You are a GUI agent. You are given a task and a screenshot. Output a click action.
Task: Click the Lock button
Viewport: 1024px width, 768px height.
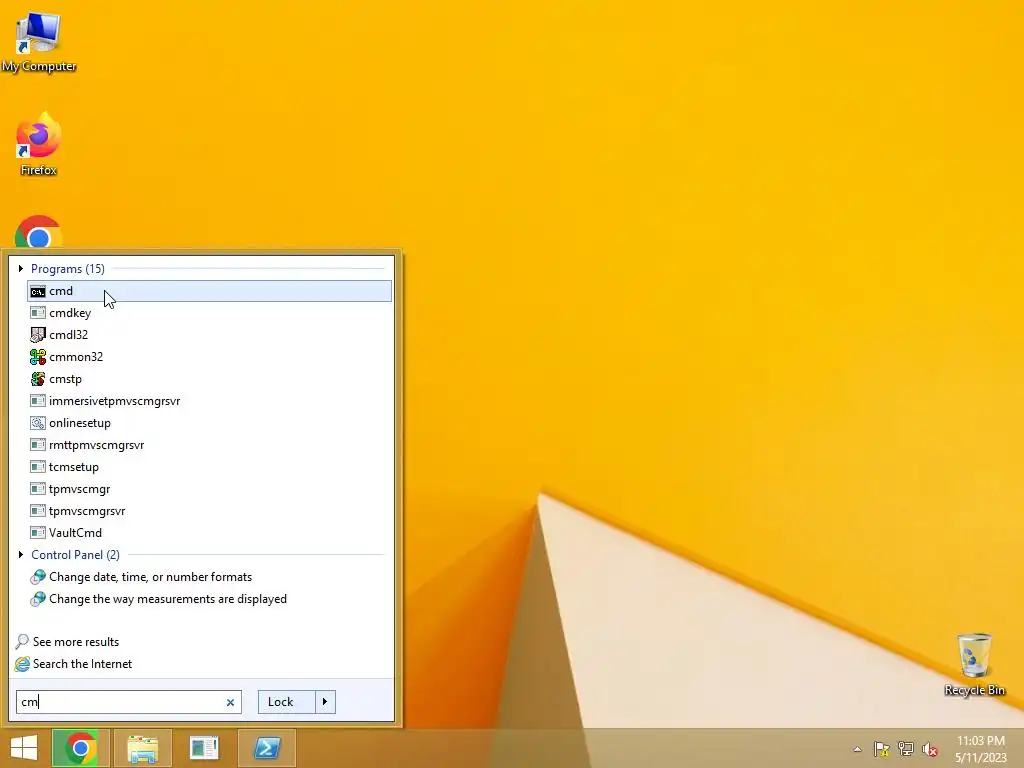point(286,702)
